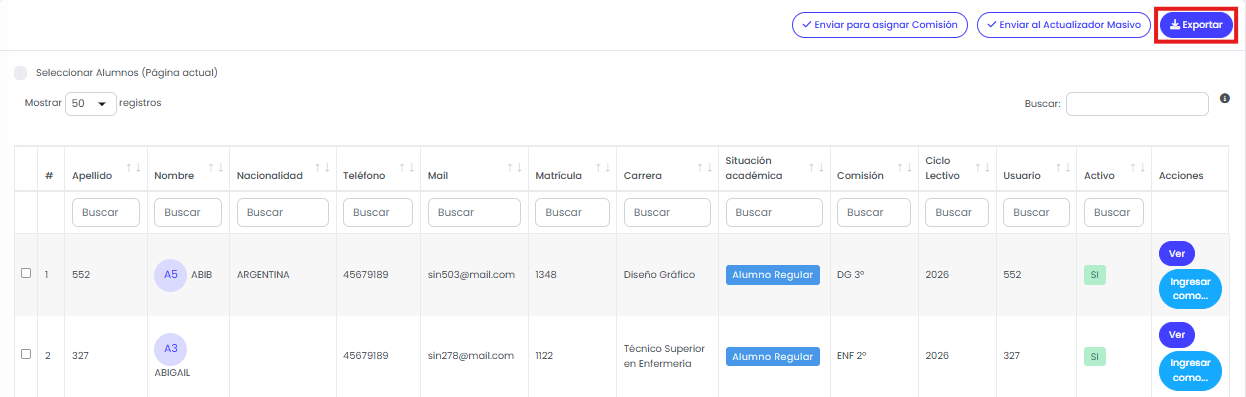This screenshot has height=397, width=1246.
Task: Click Ingresar como button for student 552
Action: 1190,289
